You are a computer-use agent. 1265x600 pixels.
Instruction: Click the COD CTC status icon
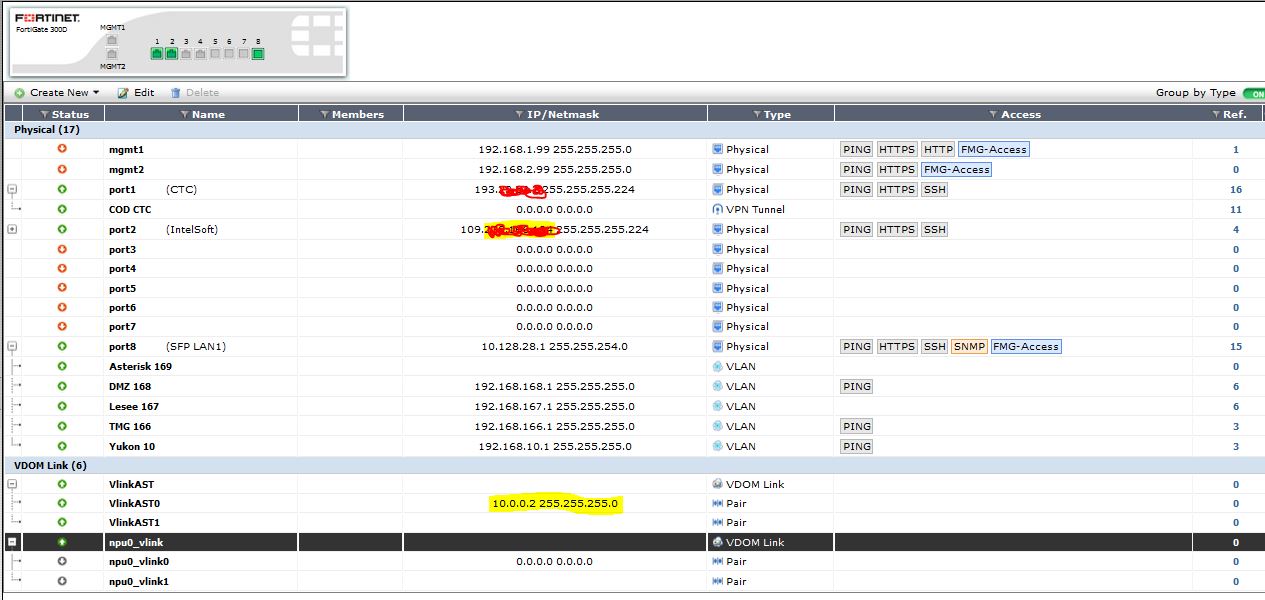[62, 209]
